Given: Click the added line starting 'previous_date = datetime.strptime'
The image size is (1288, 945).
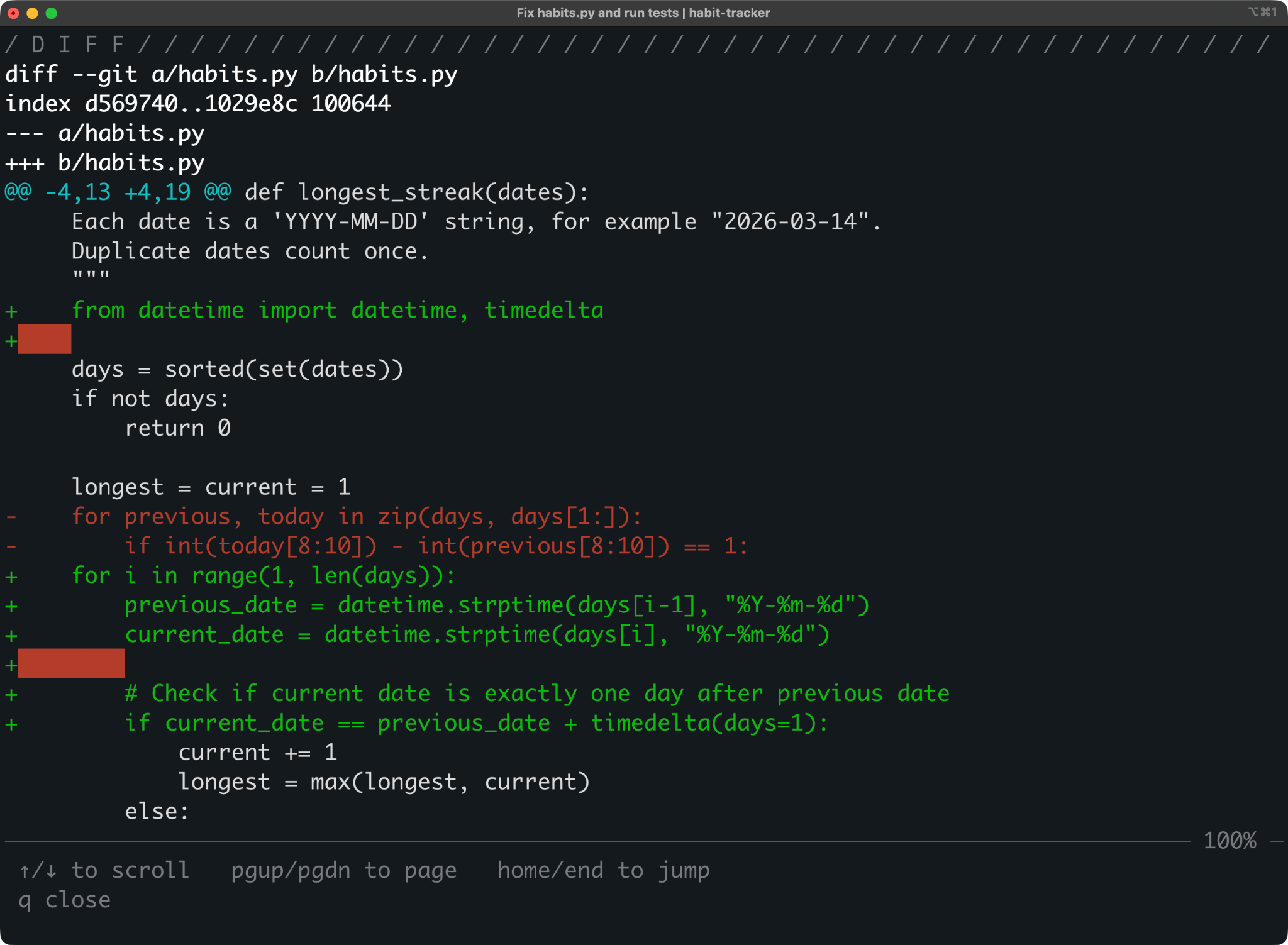Looking at the screenshot, I should click(x=497, y=605).
